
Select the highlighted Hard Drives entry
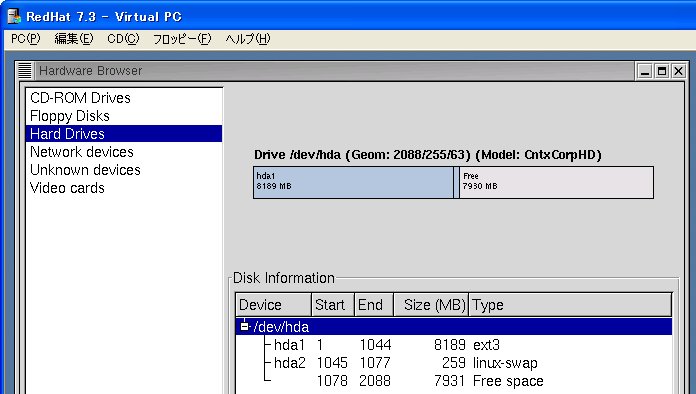point(124,134)
